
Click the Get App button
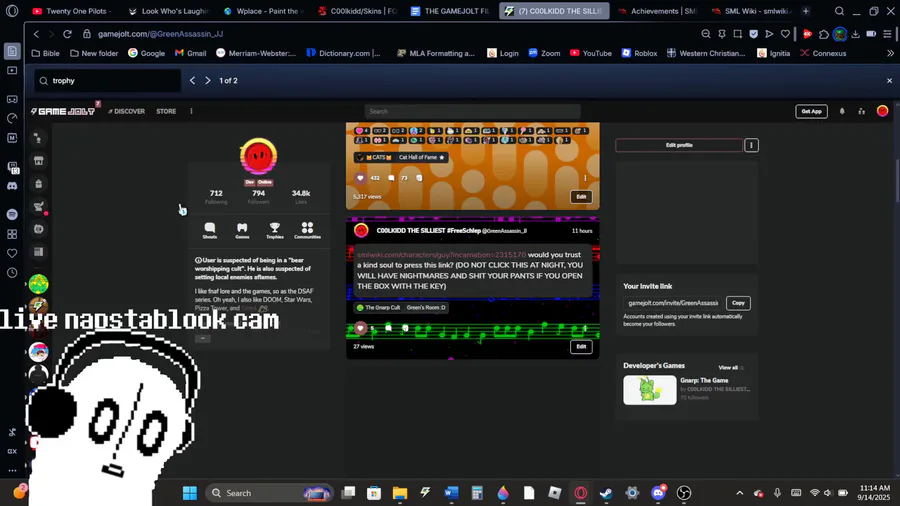[811, 111]
